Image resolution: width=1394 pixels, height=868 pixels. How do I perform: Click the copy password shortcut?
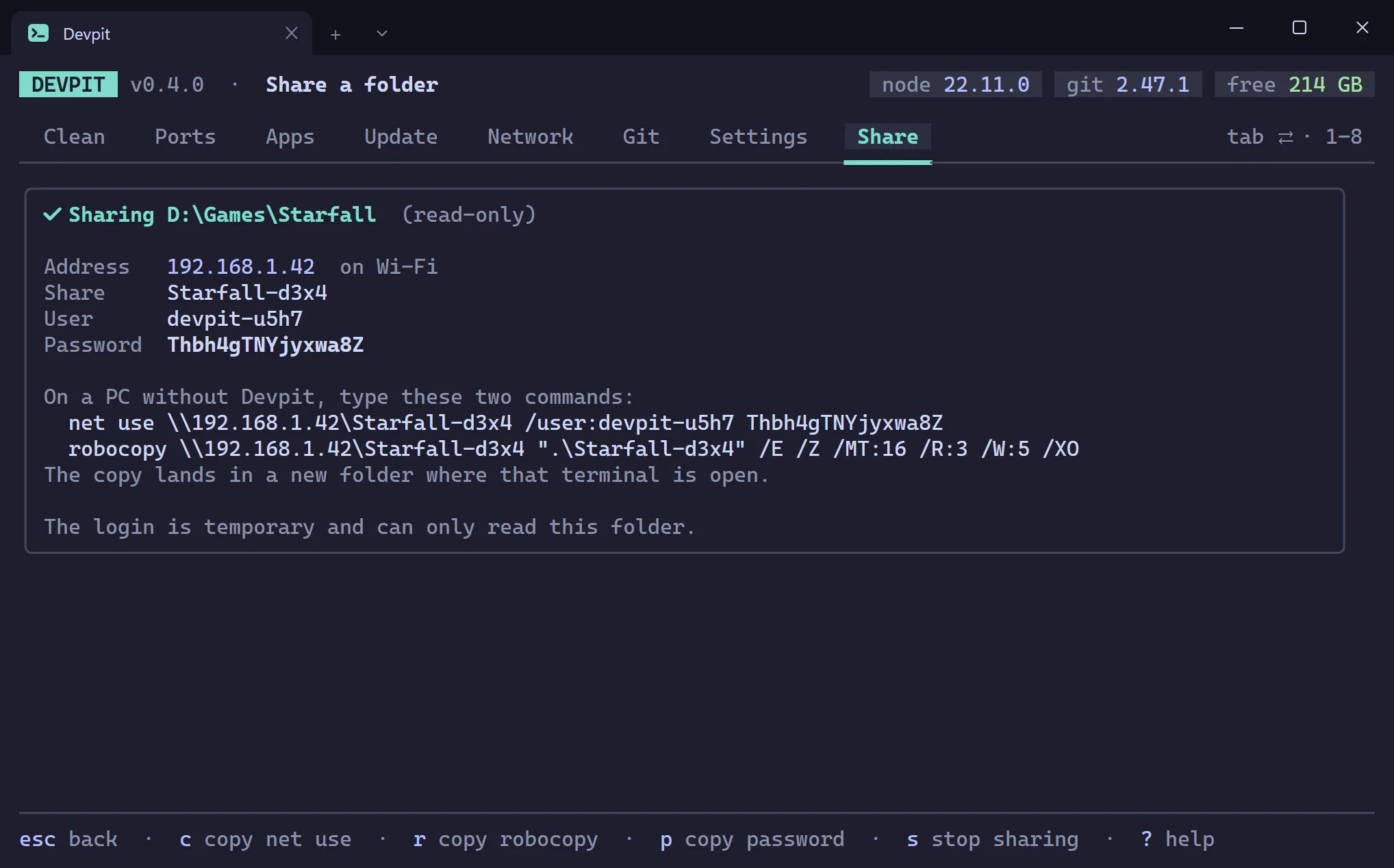752,839
